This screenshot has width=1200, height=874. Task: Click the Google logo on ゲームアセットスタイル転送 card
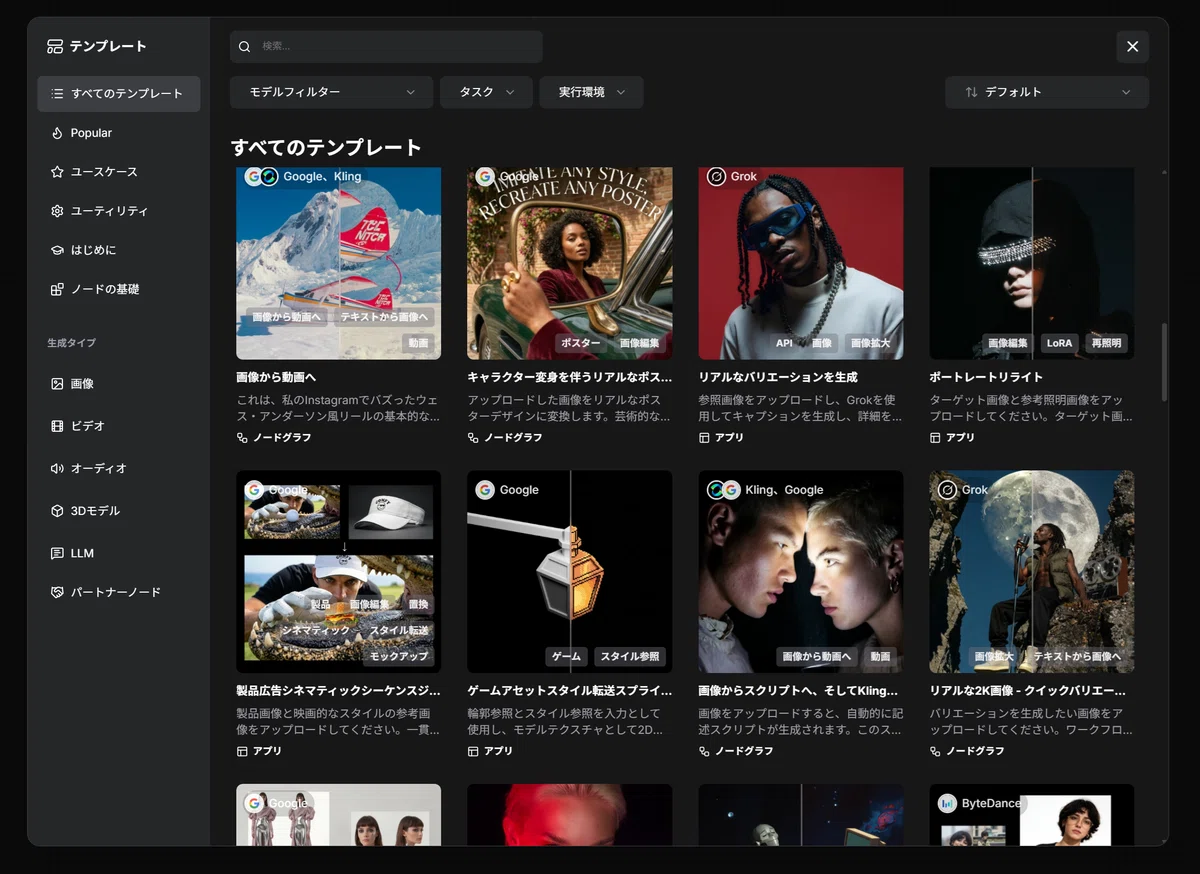(485, 490)
